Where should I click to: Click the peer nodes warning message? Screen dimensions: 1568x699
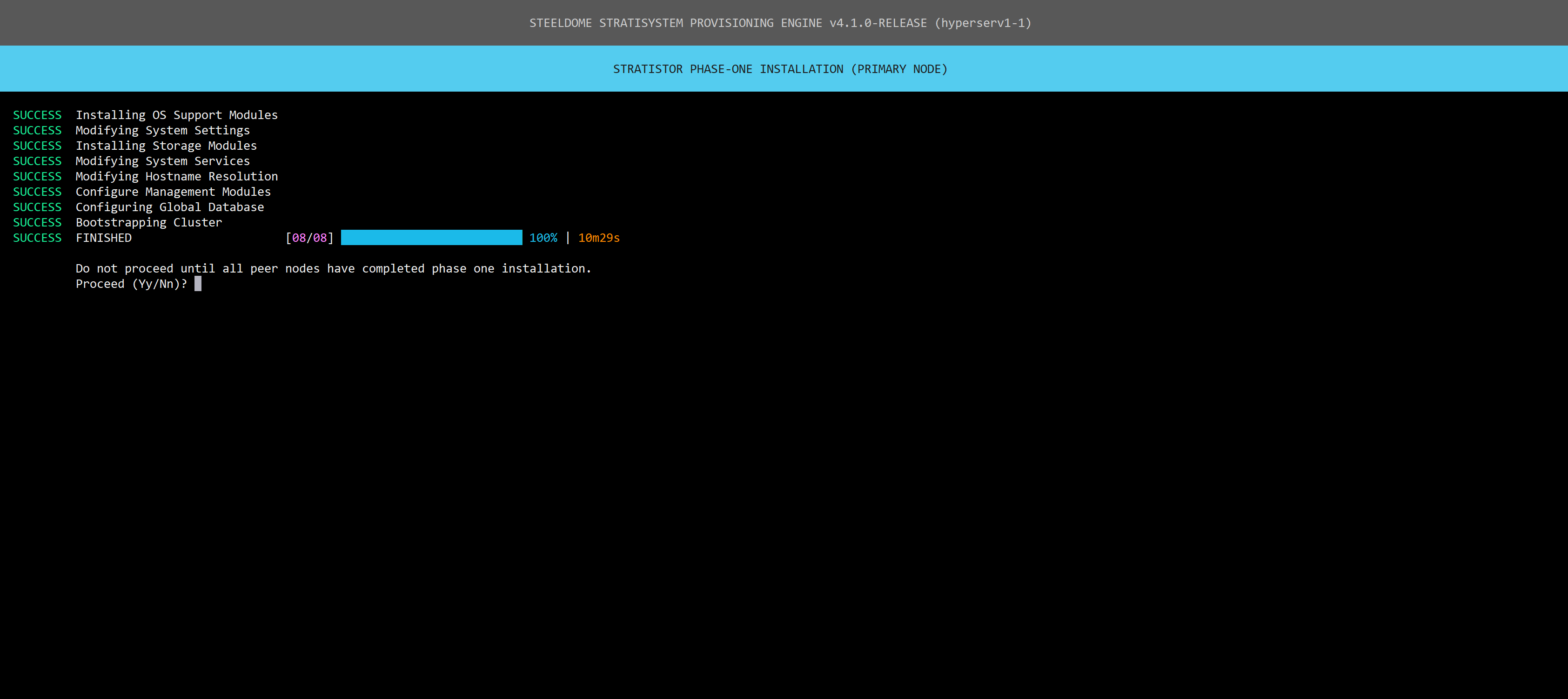(x=333, y=268)
